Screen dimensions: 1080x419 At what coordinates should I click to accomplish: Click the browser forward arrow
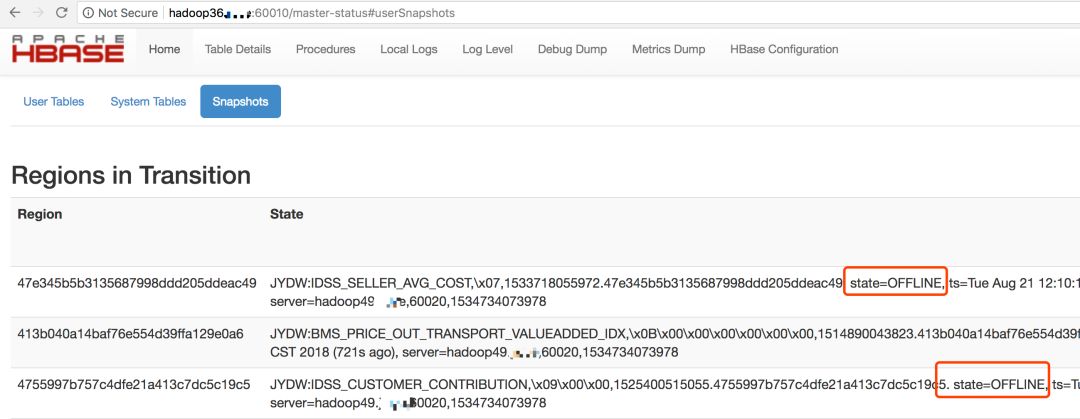coord(37,13)
